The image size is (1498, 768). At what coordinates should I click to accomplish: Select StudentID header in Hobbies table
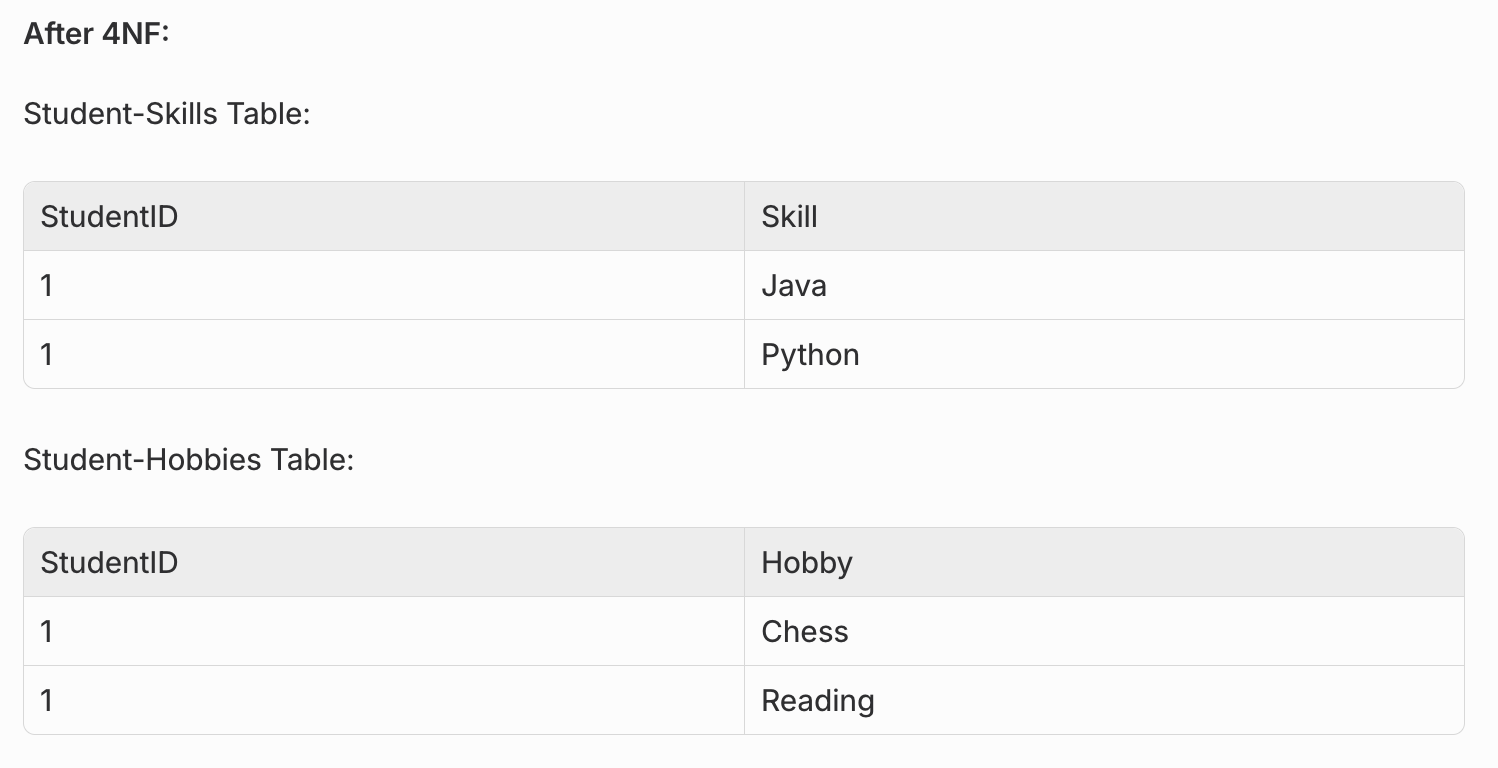coord(109,562)
